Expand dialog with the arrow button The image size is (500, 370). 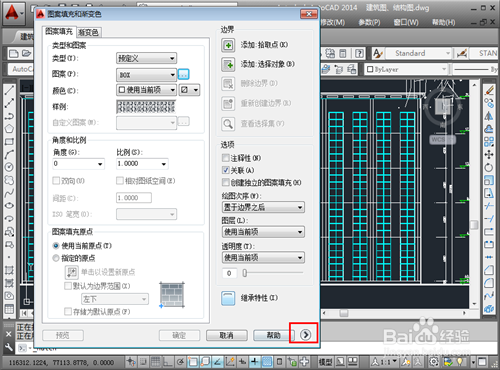point(305,334)
